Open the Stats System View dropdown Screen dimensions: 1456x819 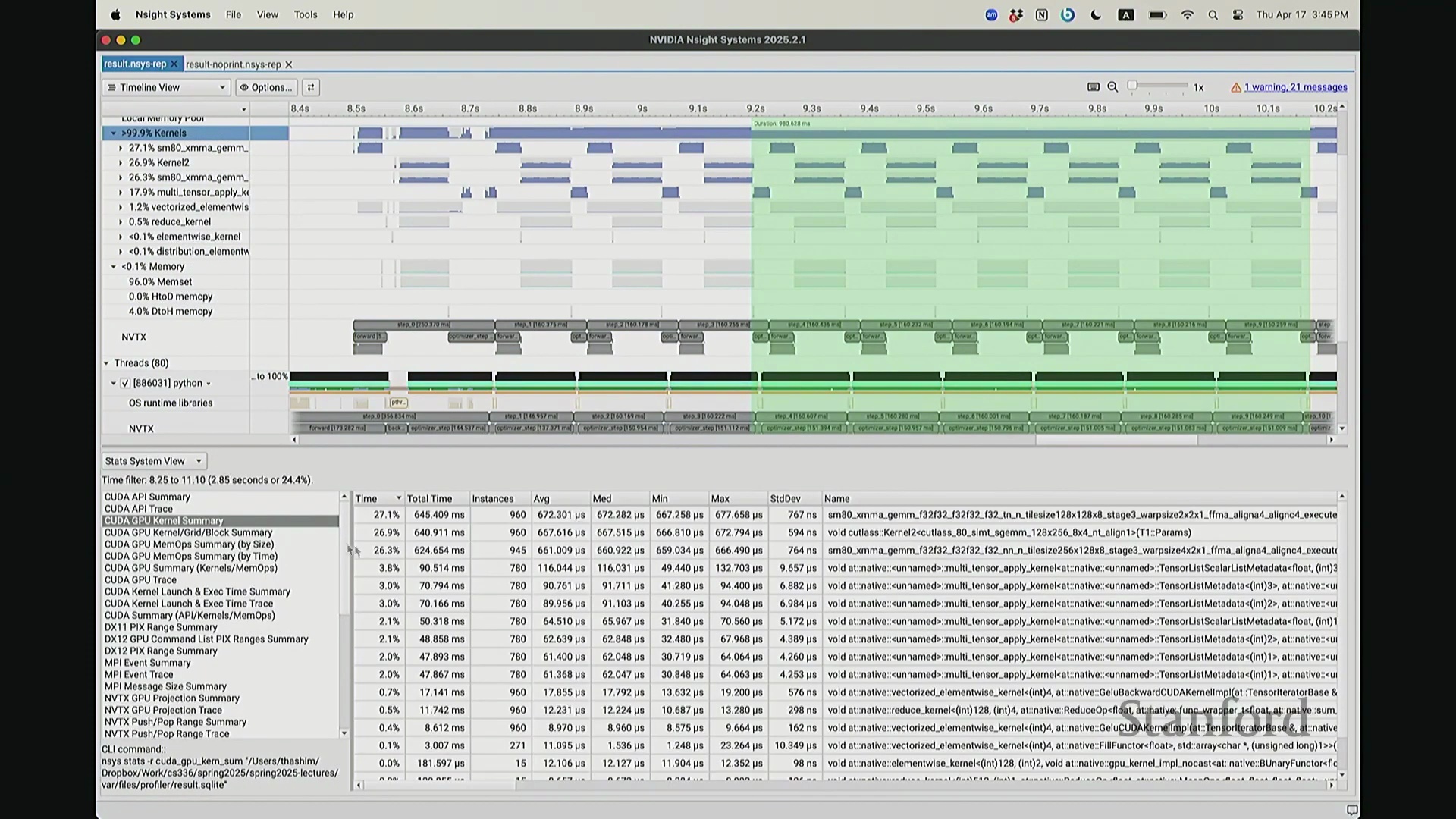pos(154,461)
